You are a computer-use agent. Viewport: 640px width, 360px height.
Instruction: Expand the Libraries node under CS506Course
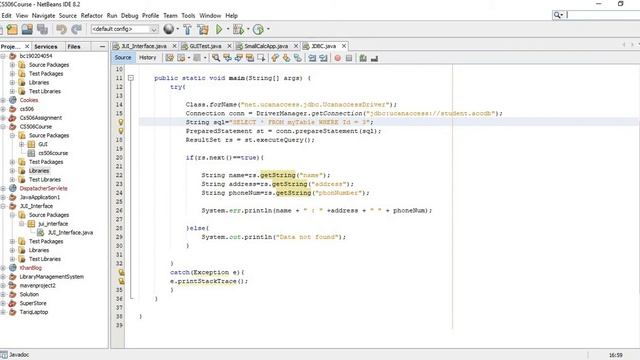point(12,171)
